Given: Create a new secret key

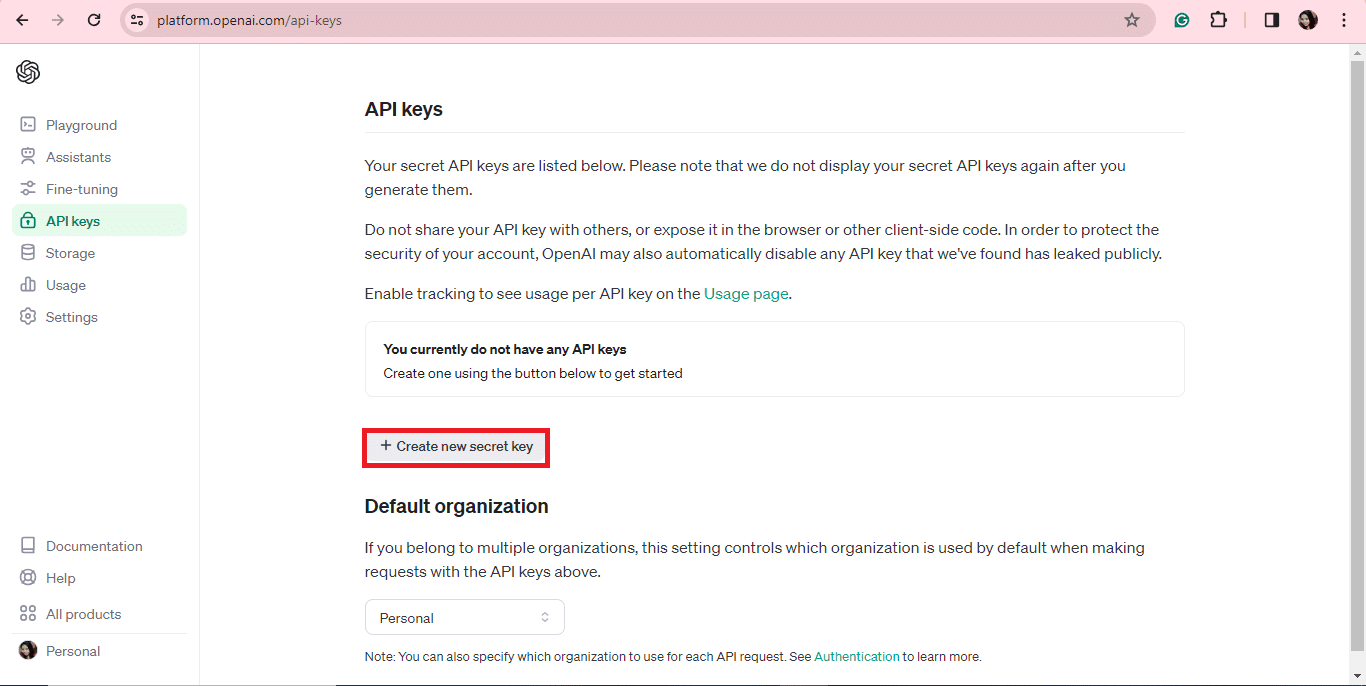Looking at the screenshot, I should click(456, 446).
